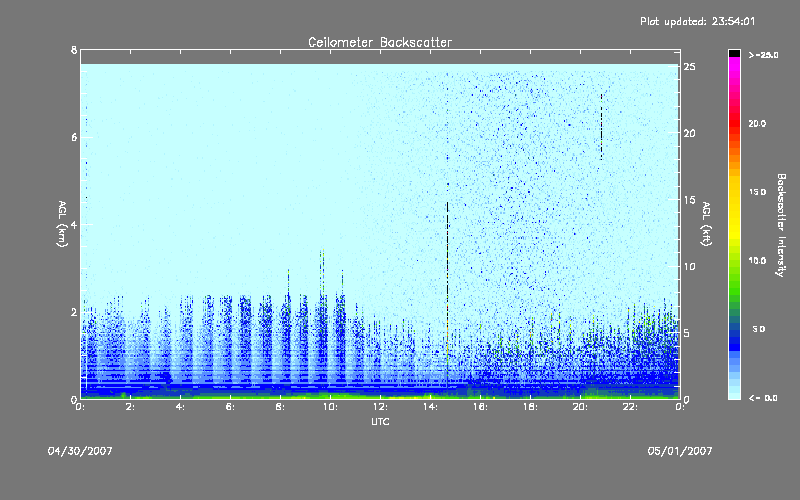Click the right 'AGL (kft)' axis label

click(x=706, y=224)
